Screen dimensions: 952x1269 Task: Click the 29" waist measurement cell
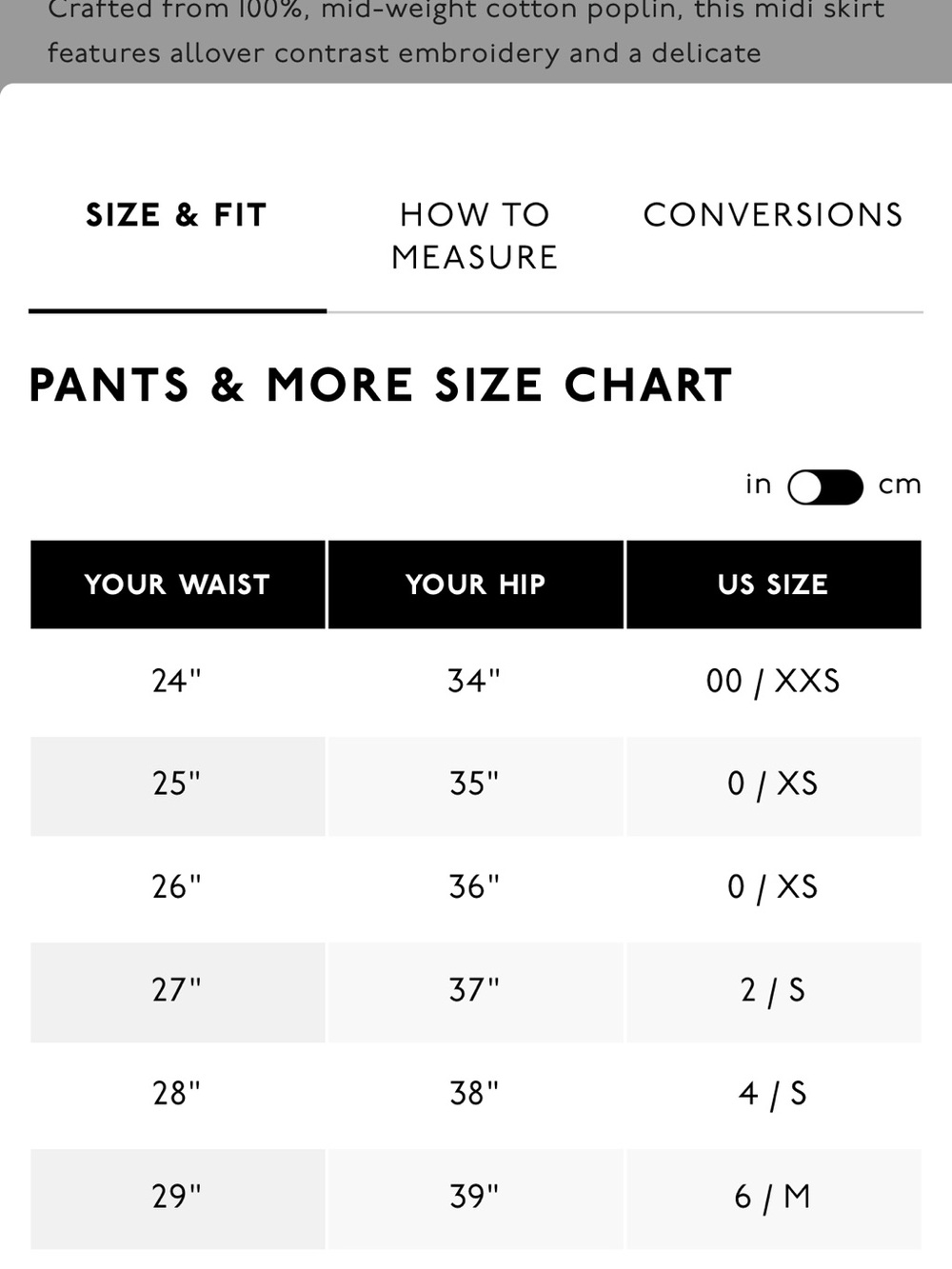[x=178, y=1198]
